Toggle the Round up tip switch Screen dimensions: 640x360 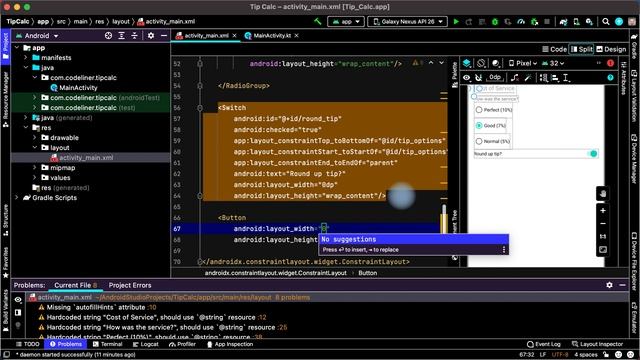point(593,154)
